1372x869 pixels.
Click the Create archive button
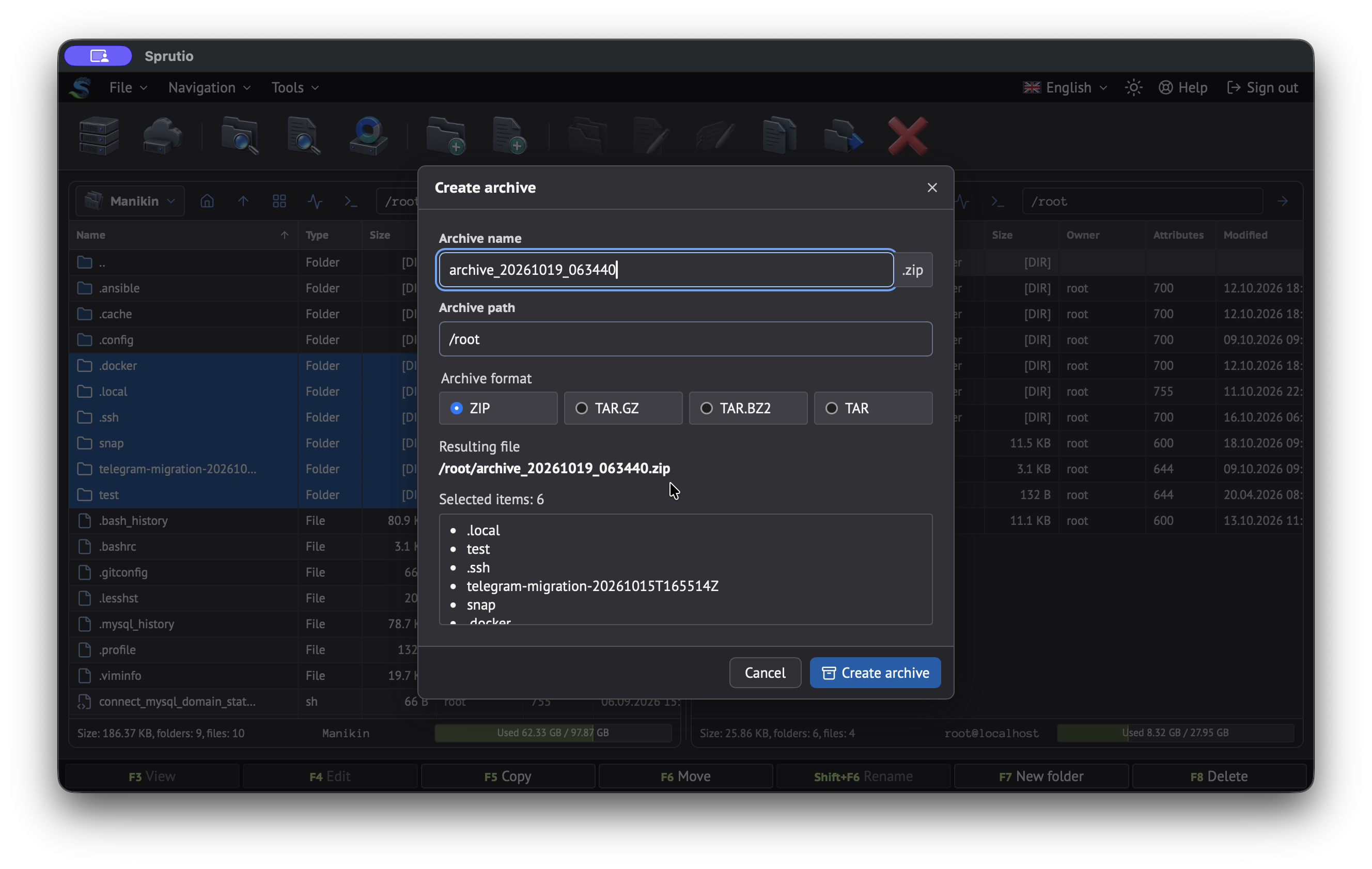875,673
